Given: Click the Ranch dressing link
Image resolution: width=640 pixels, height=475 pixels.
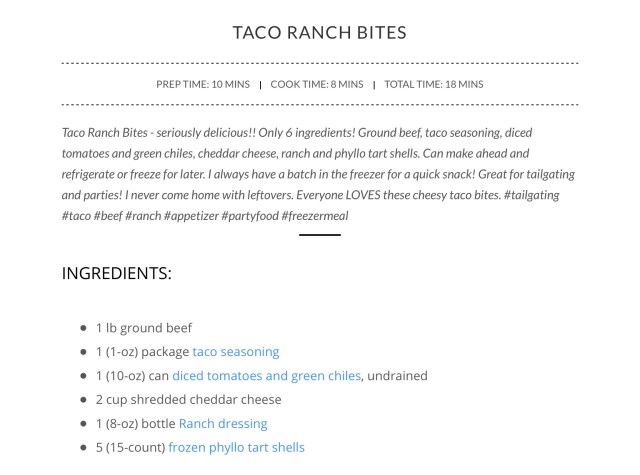Looking at the screenshot, I should (x=223, y=423).
